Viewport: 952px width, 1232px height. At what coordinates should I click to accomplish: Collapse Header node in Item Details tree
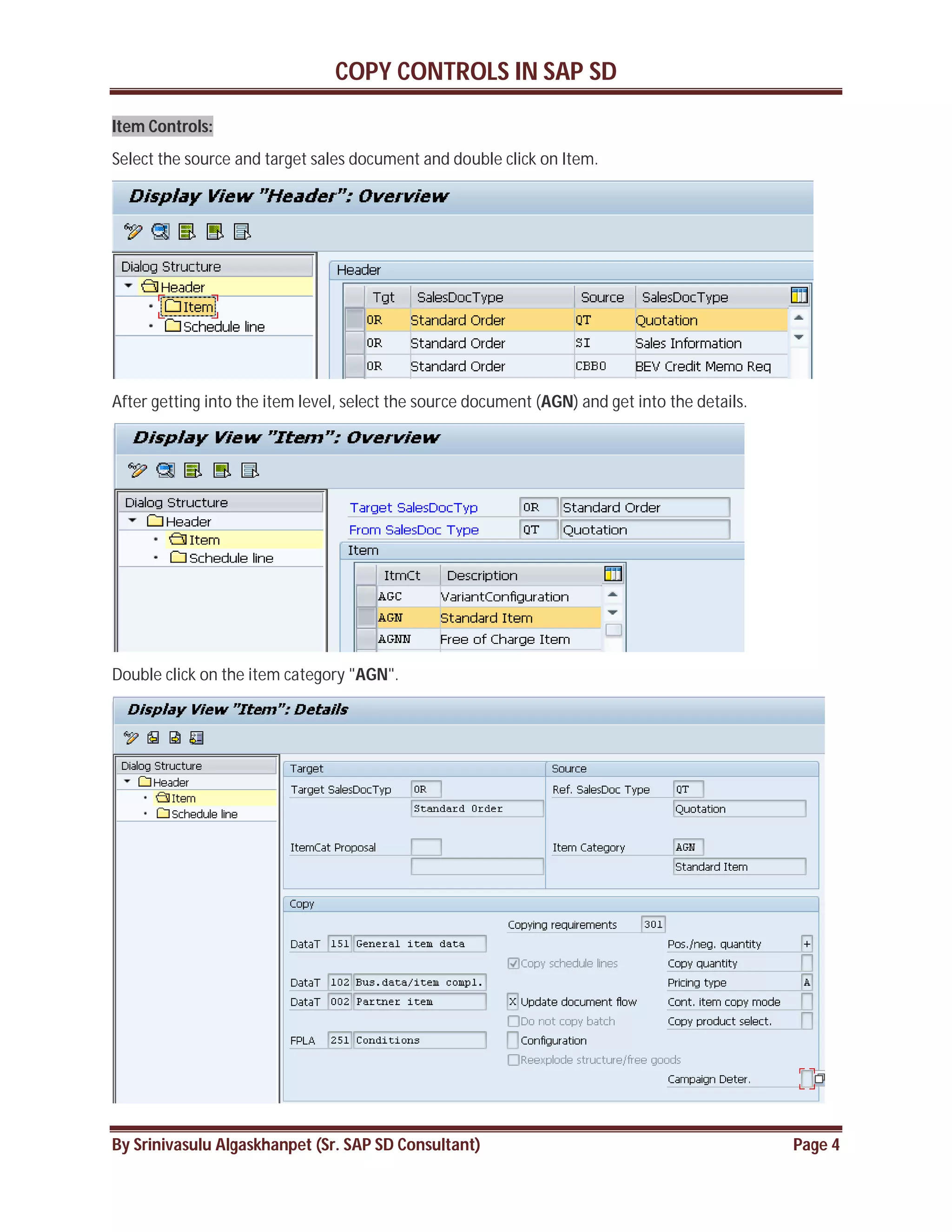pos(127,782)
